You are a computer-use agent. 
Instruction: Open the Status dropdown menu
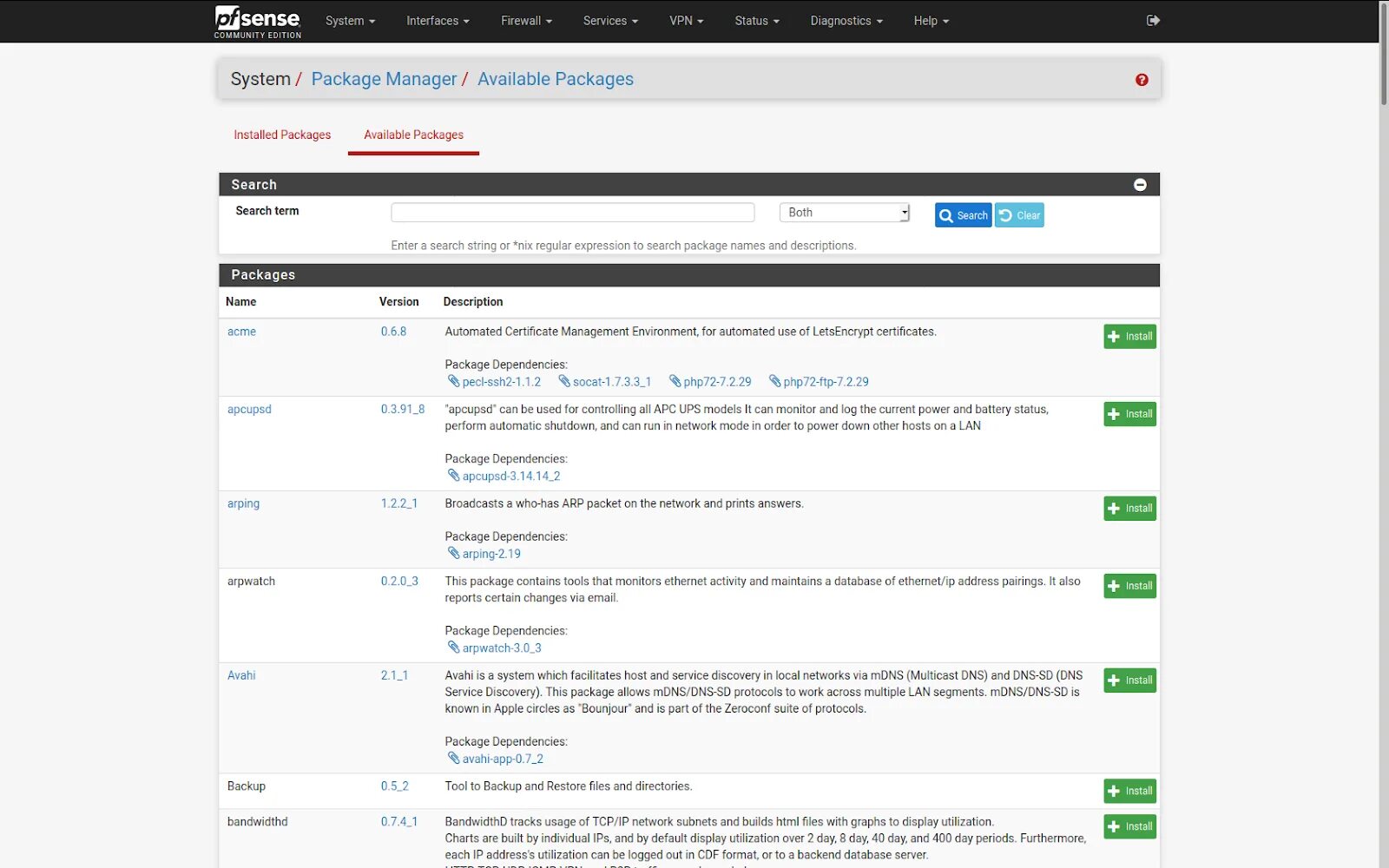click(757, 21)
